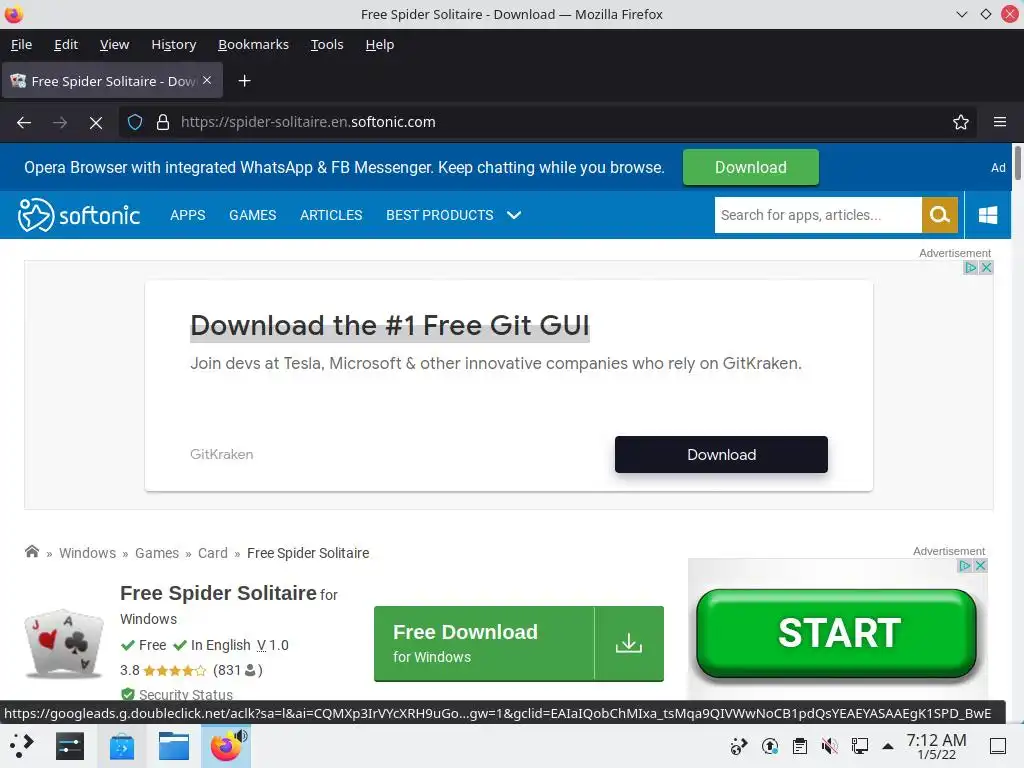Click the Softonic logo
This screenshot has height=768, width=1024.
79,215
